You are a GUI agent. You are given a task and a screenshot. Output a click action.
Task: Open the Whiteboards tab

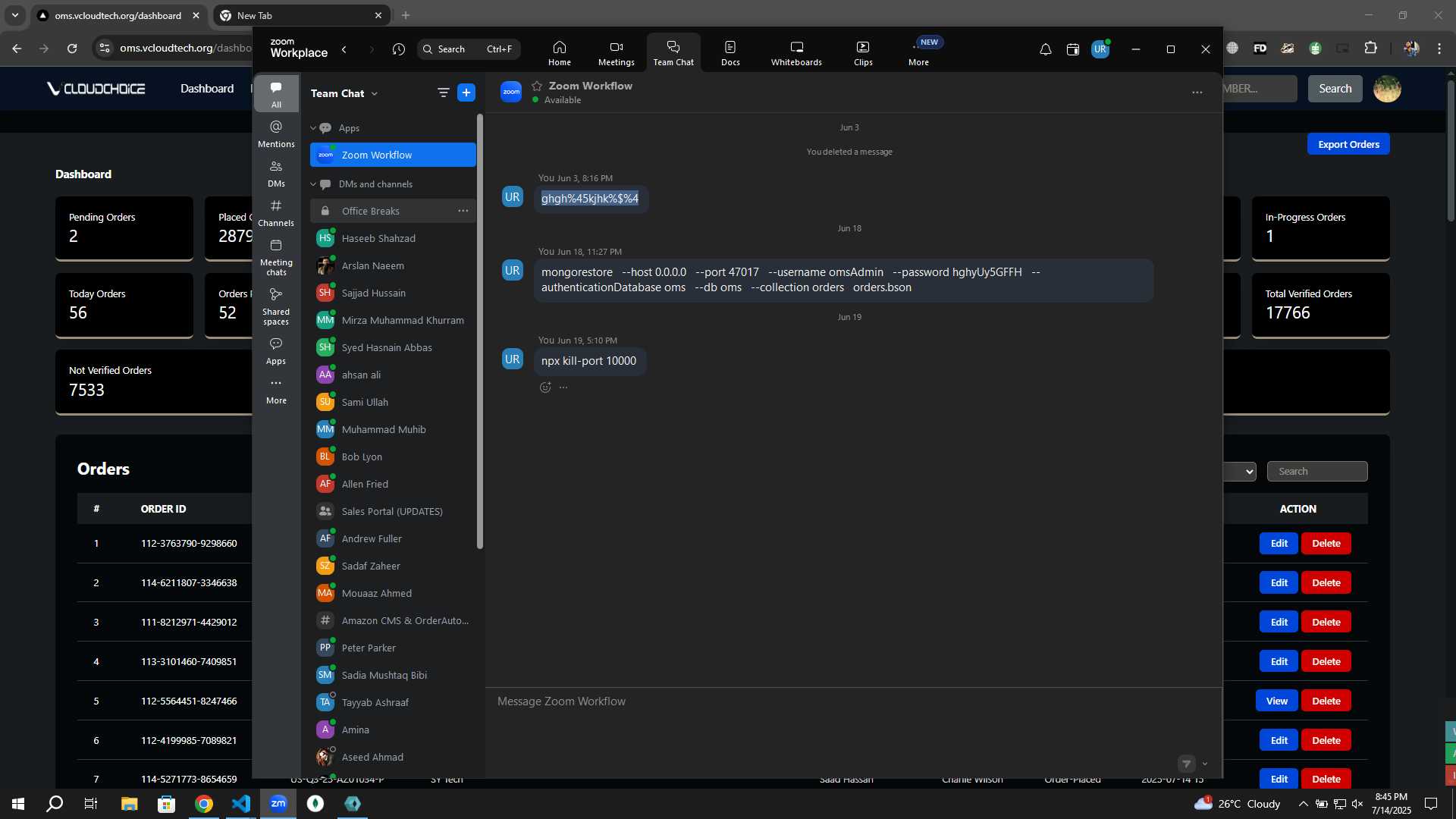[796, 52]
